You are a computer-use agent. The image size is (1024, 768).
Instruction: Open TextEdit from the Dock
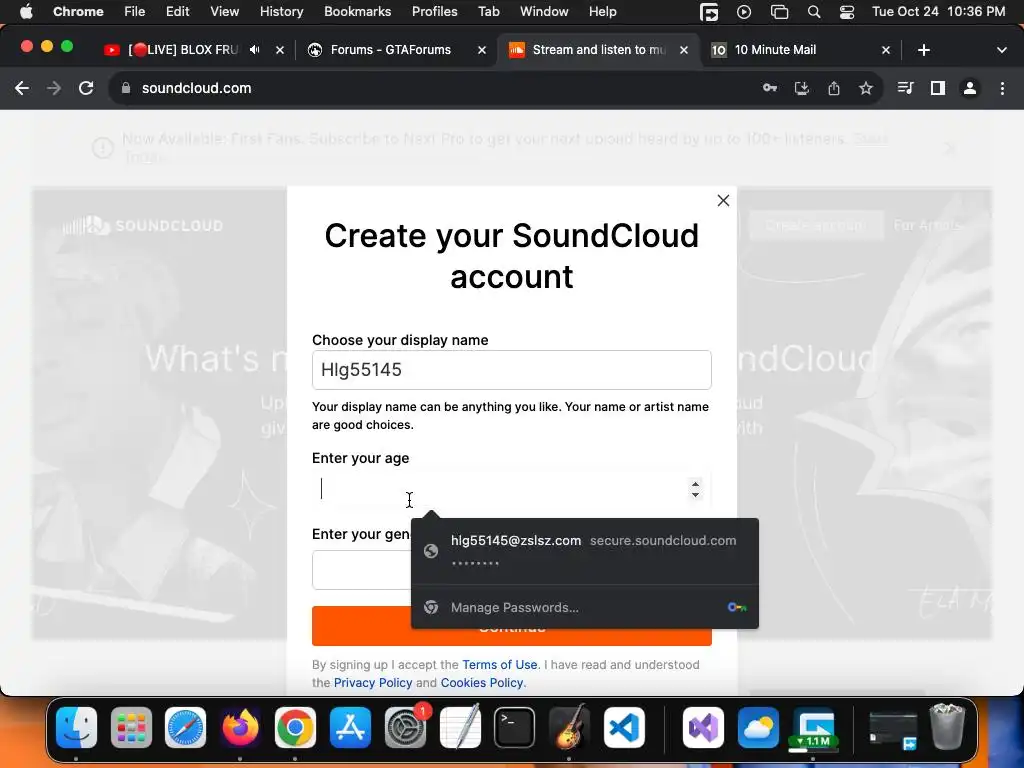460,727
